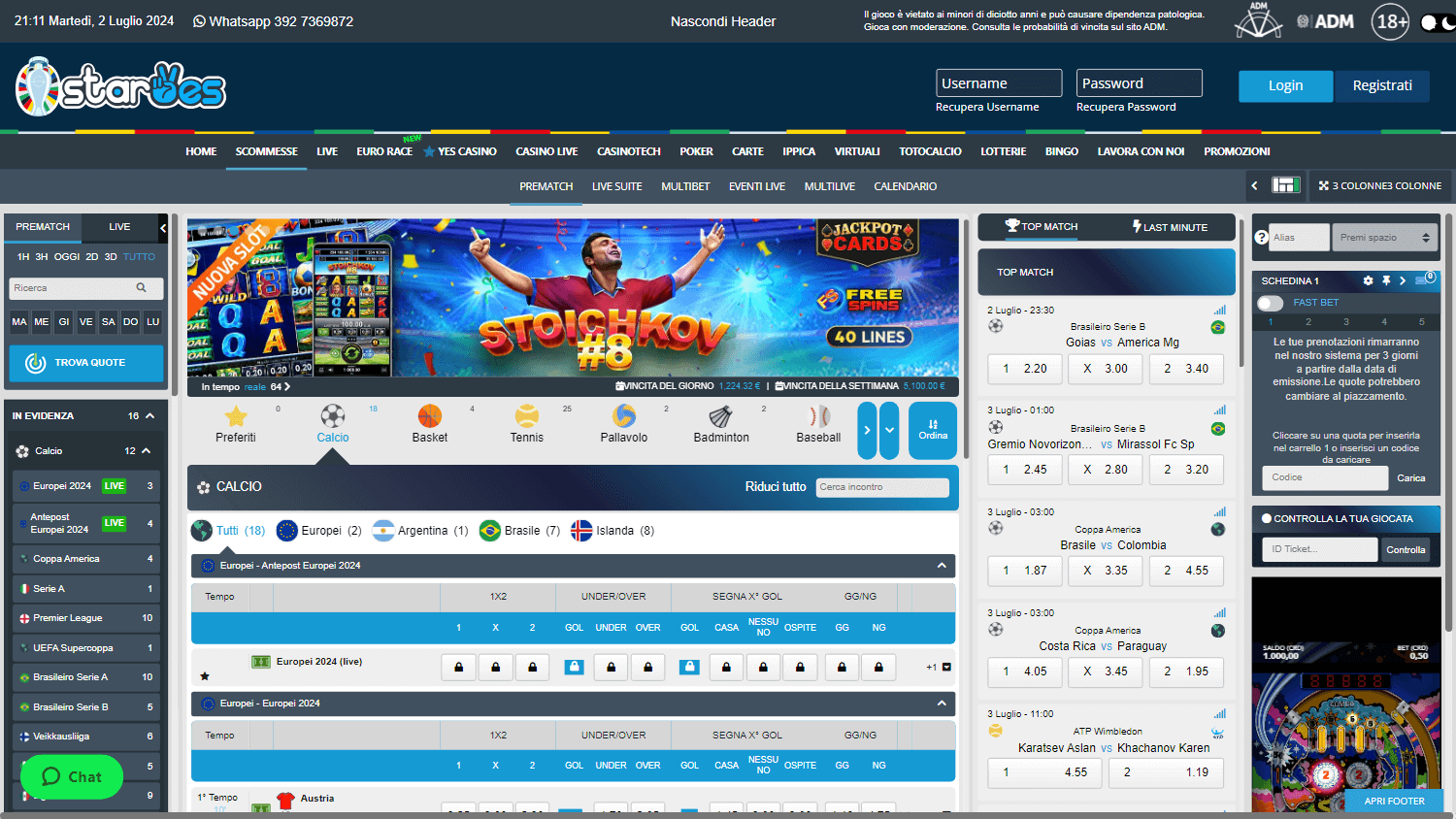The image size is (1456, 819).
Task: Select the 1H time filter
Action: pyautogui.click(x=23, y=257)
